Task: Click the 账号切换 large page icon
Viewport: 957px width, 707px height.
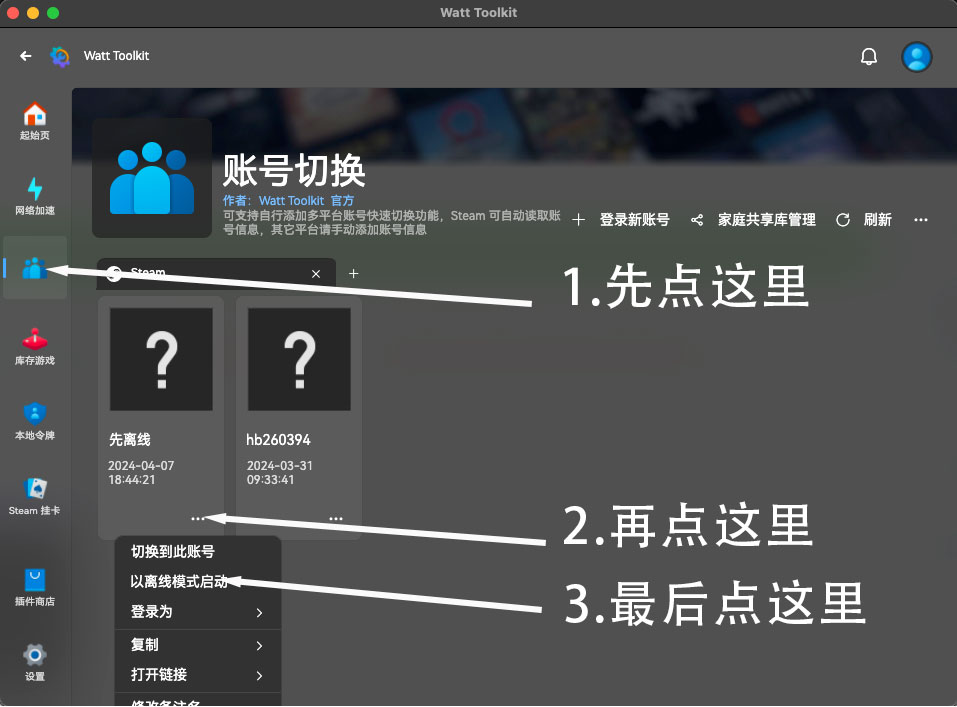Action: [152, 178]
